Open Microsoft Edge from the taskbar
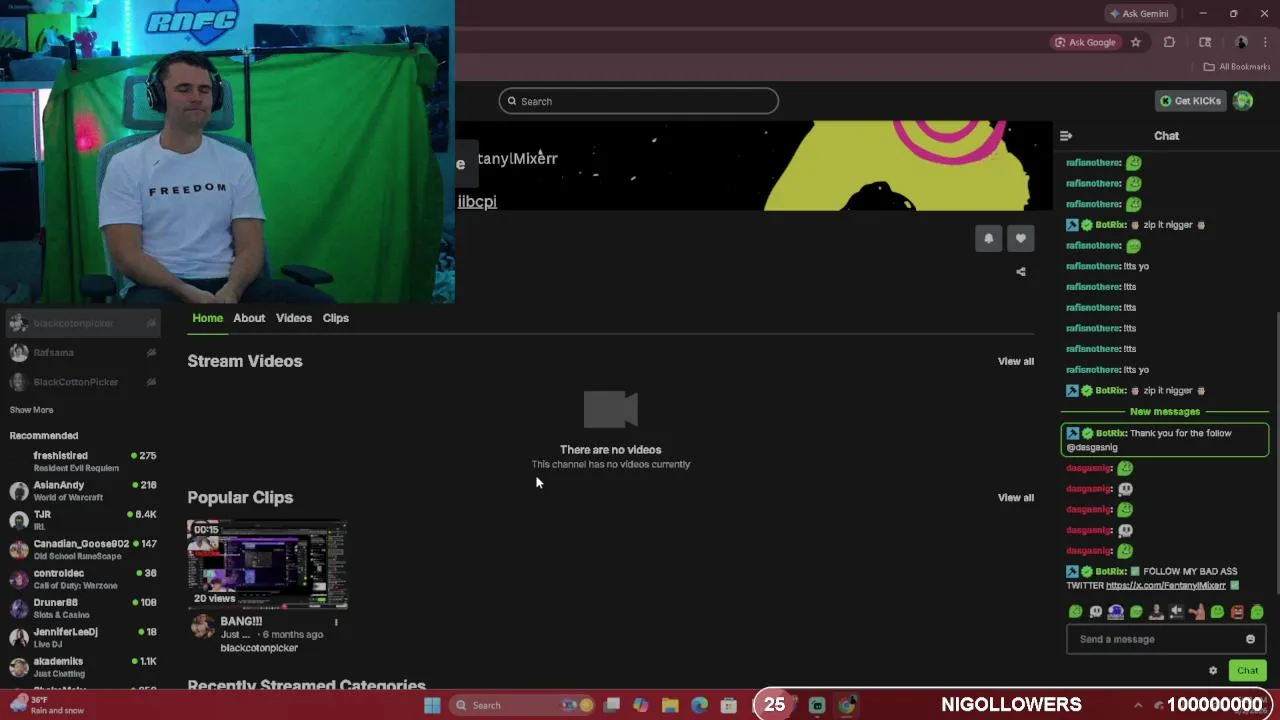 700,705
